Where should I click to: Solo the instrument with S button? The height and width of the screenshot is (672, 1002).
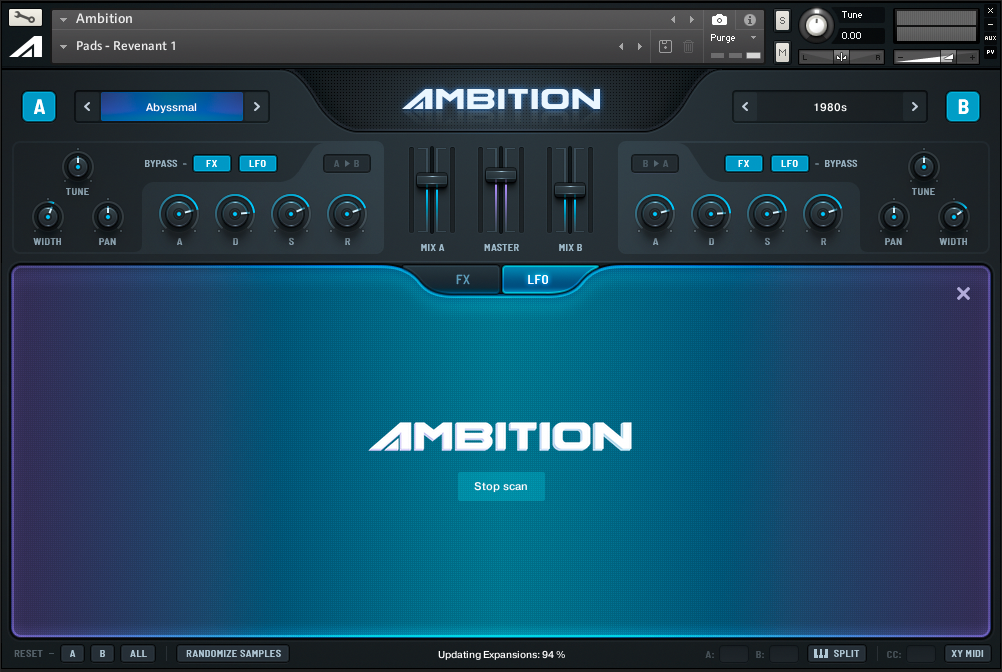coord(782,20)
